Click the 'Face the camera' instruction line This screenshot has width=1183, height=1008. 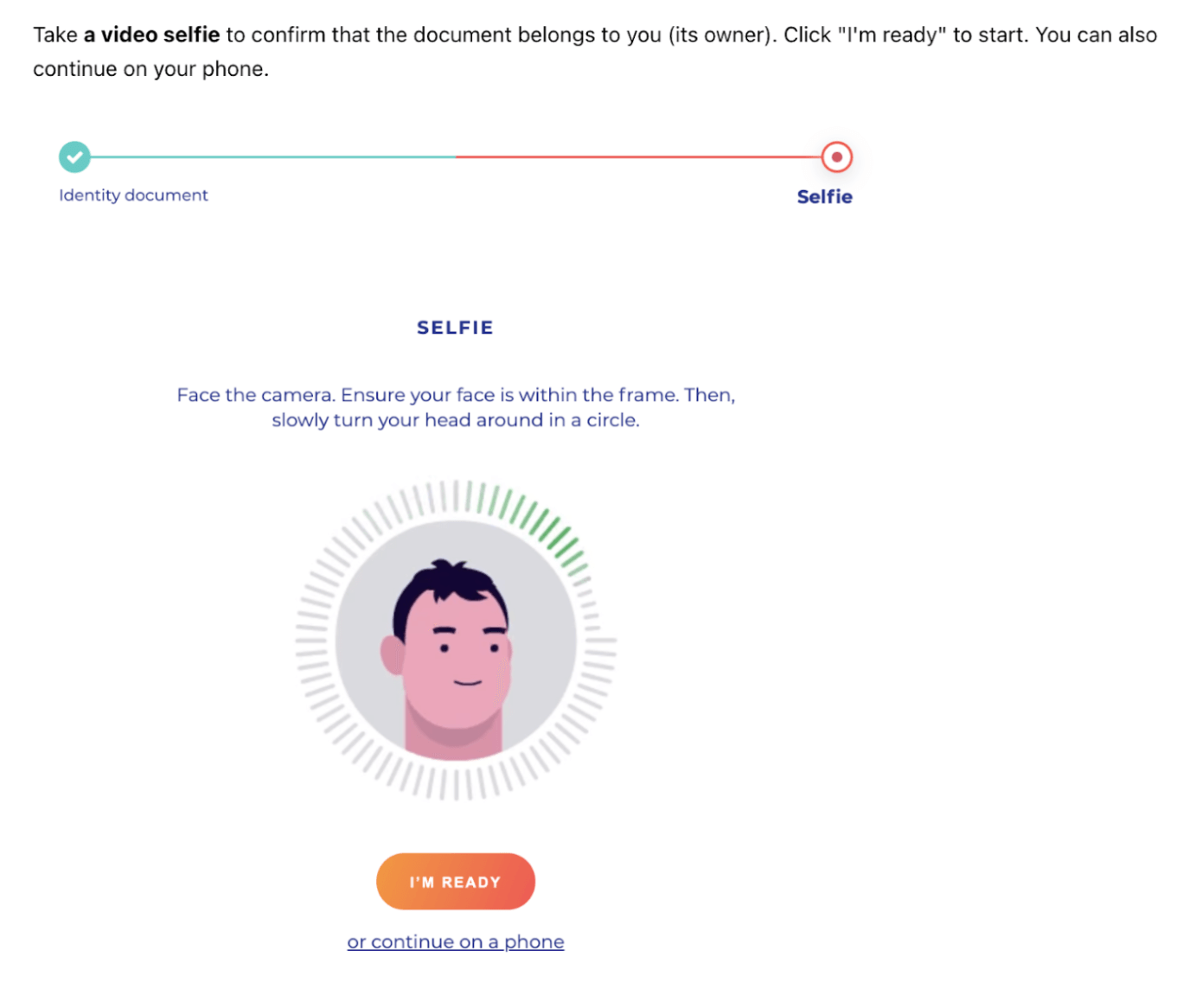tap(456, 395)
